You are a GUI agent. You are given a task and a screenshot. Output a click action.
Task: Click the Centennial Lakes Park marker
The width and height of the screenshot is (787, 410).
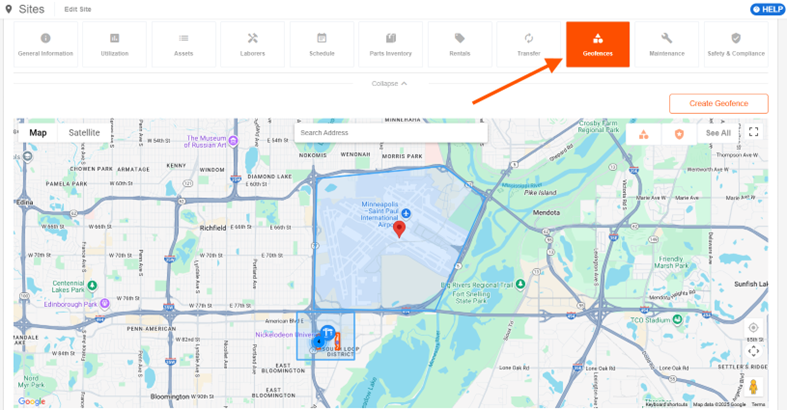point(92,286)
